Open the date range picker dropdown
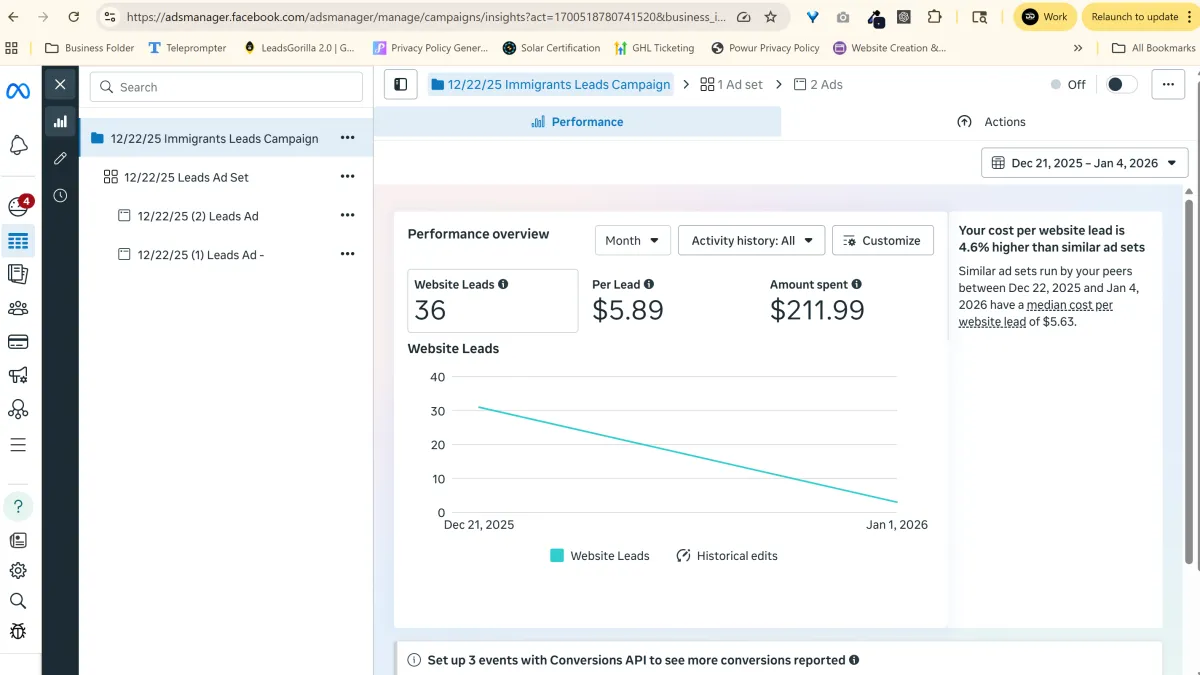1200x675 pixels. point(1084,163)
